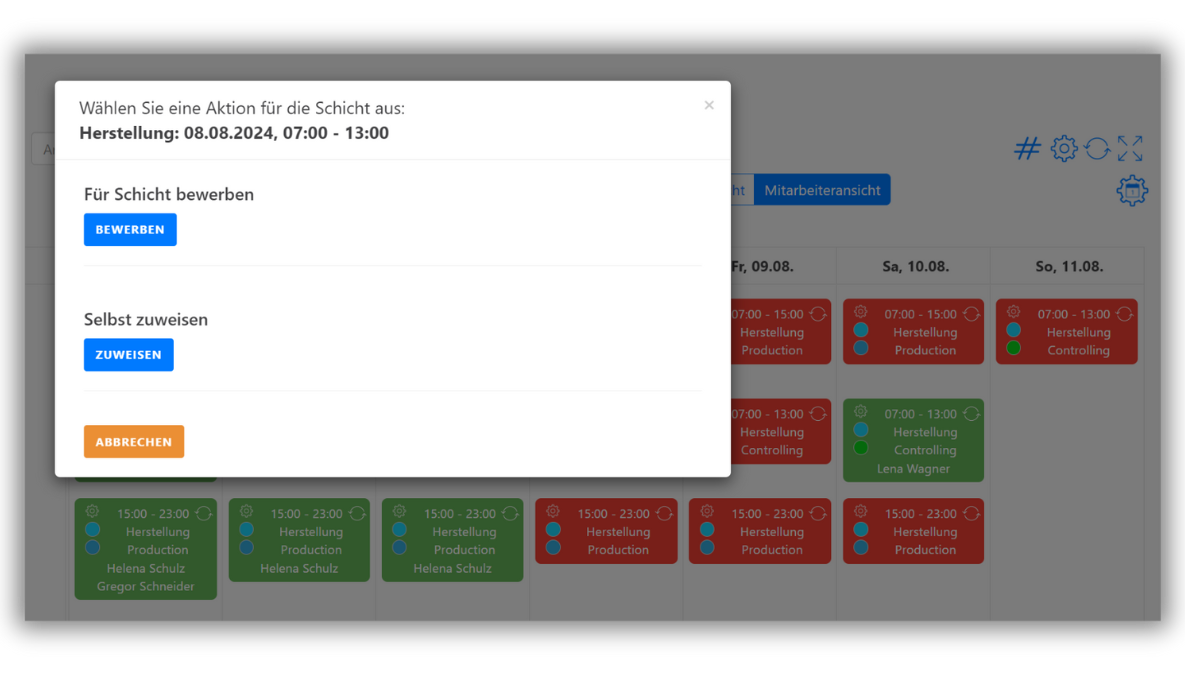
Task: Click the hash (#) icon in the top toolbar
Action: point(1027,149)
